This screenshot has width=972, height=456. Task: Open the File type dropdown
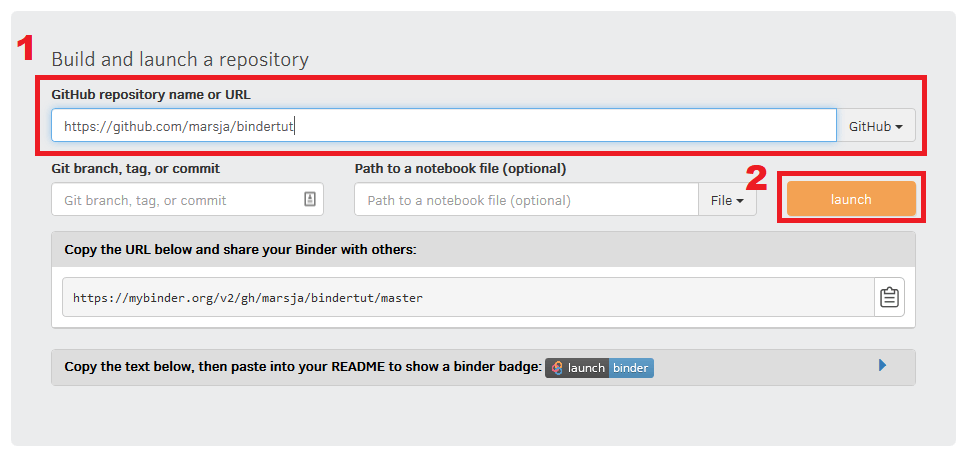[727, 200]
